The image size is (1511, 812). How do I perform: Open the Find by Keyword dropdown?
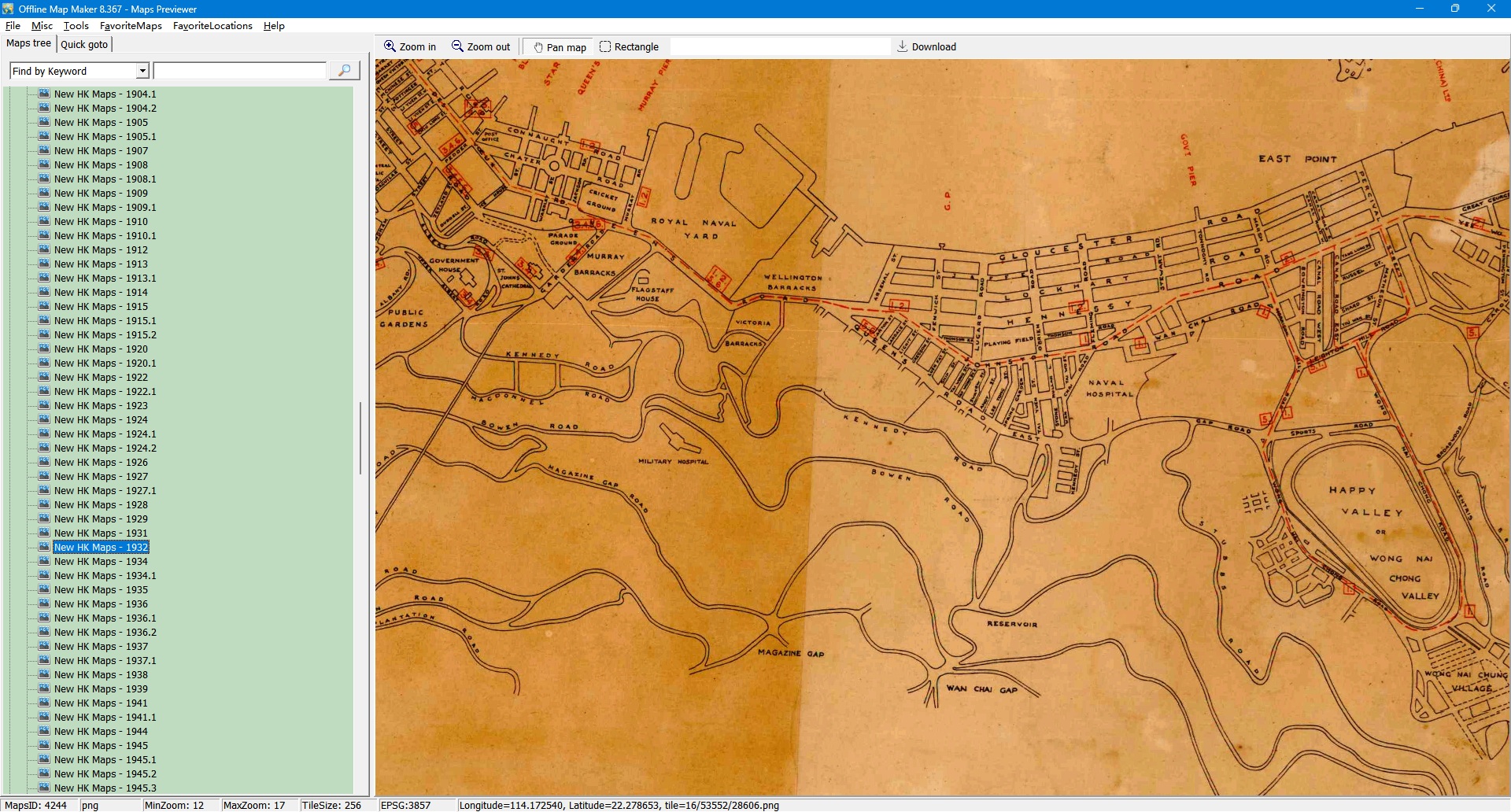coord(142,71)
